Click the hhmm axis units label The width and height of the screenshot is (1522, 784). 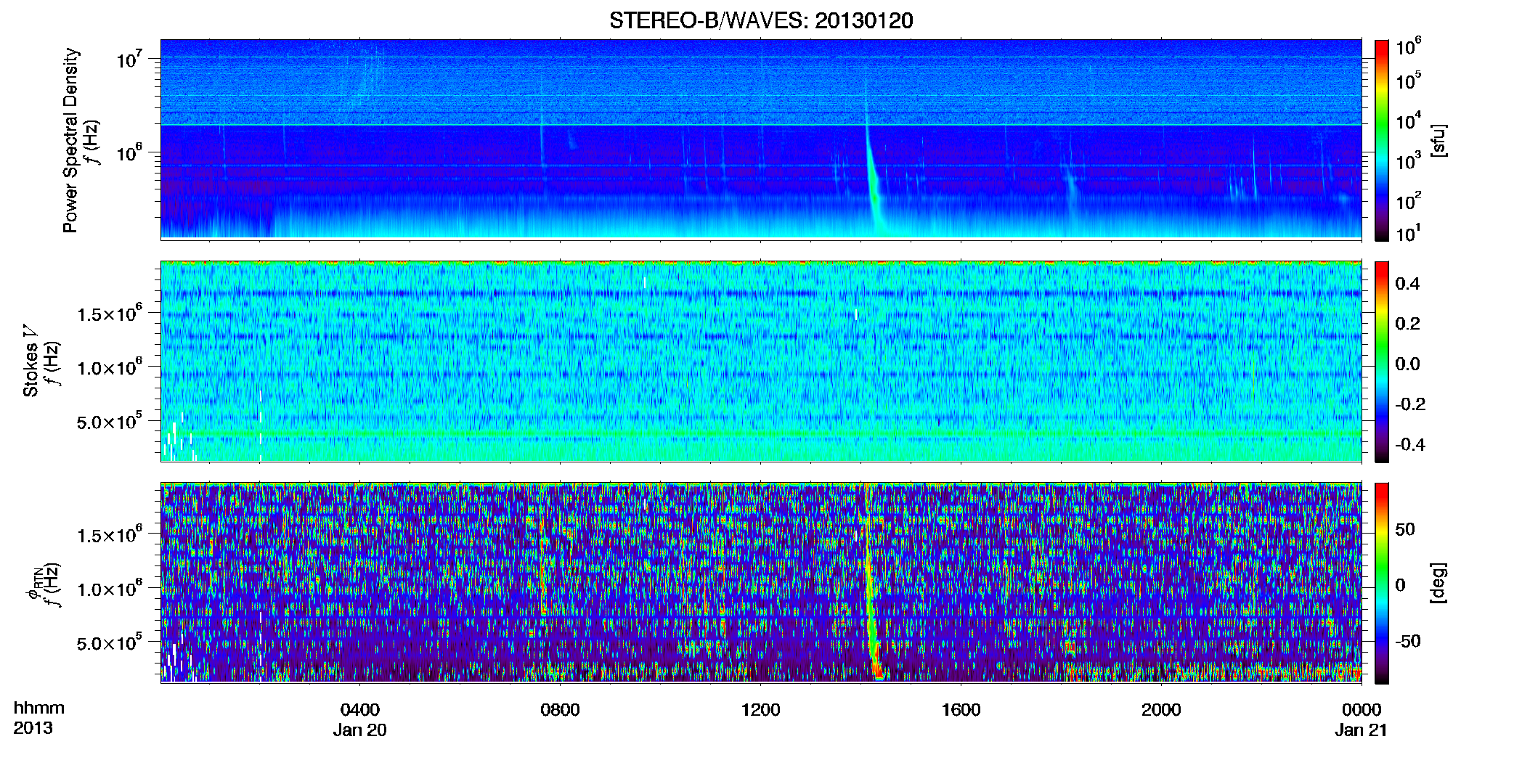click(x=39, y=708)
